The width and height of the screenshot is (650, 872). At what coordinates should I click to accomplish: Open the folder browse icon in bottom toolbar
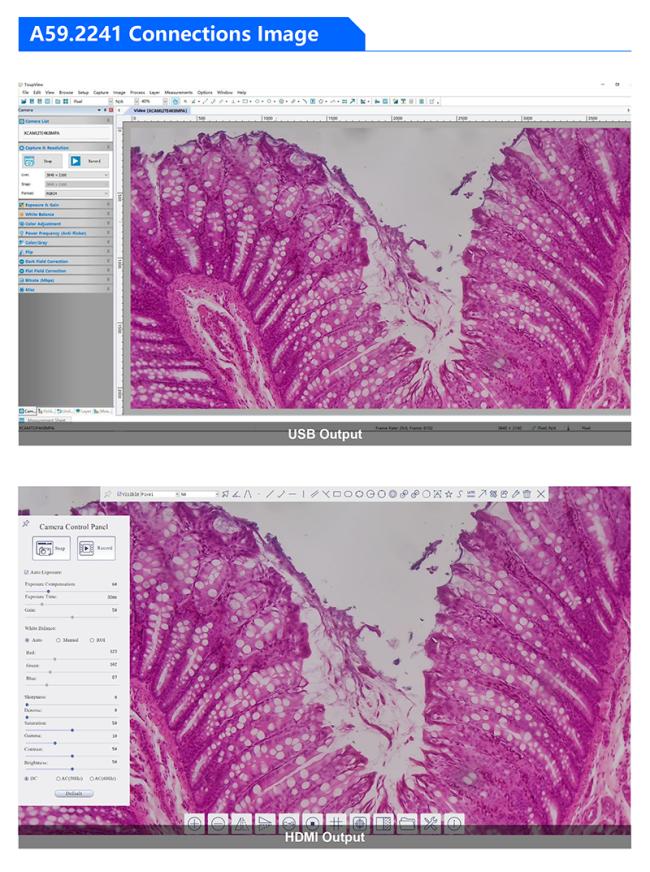click(407, 823)
